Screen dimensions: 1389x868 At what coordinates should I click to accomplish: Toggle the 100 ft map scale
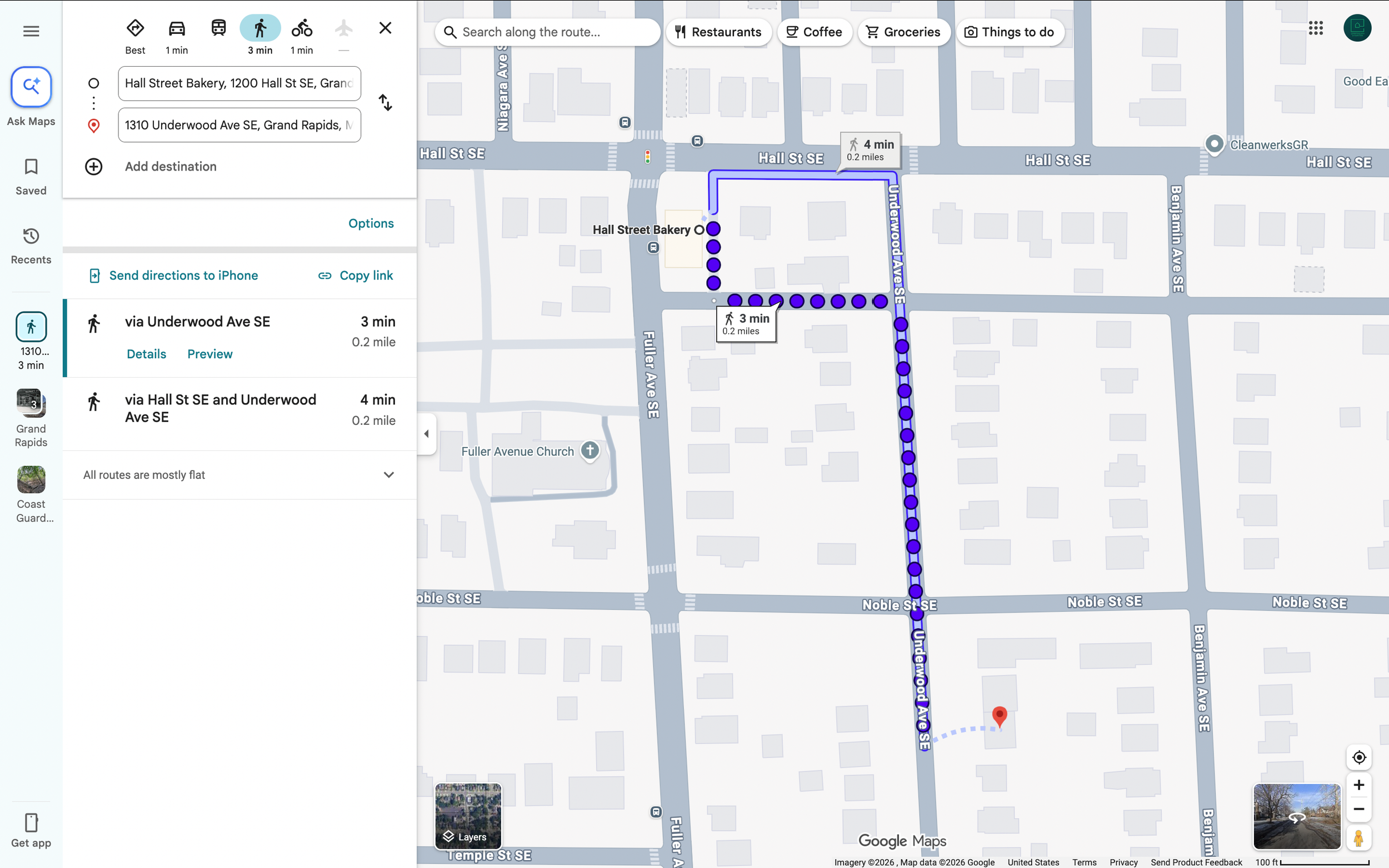pos(1312,862)
